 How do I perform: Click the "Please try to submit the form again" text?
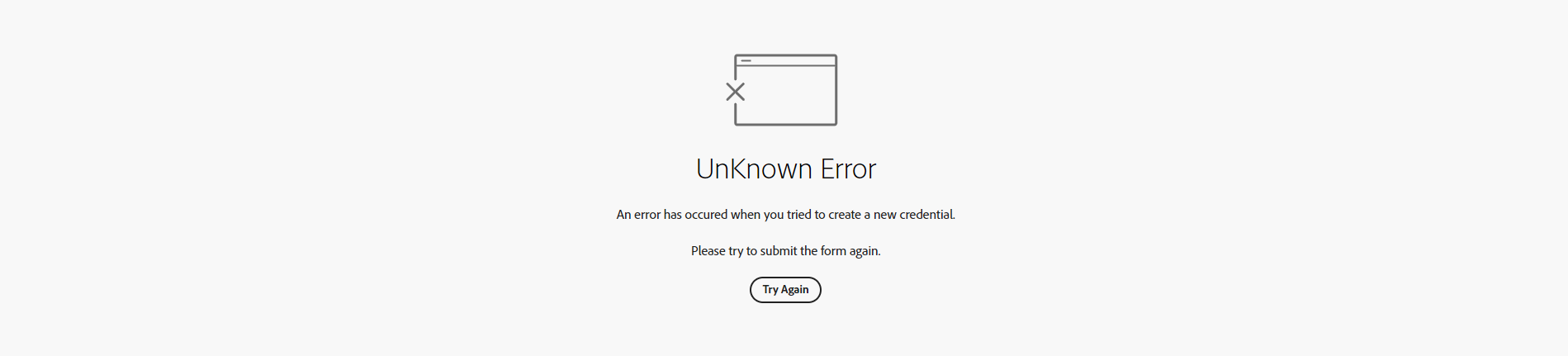(x=786, y=251)
